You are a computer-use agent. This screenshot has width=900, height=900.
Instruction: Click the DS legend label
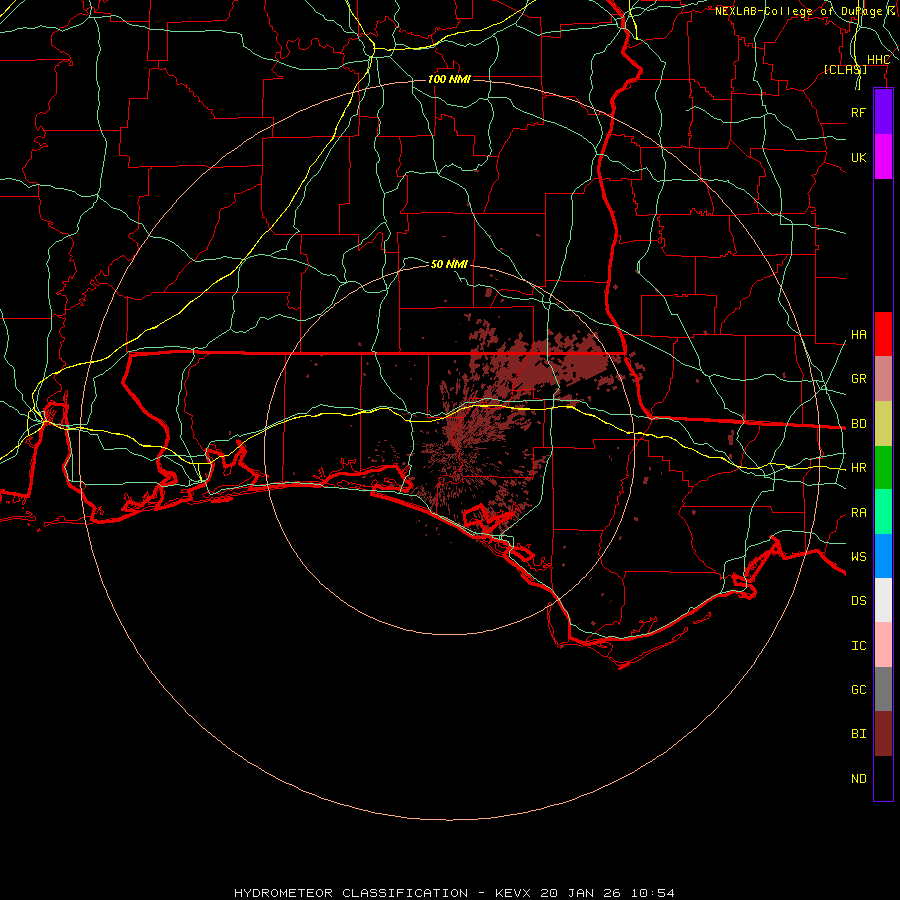[858, 601]
